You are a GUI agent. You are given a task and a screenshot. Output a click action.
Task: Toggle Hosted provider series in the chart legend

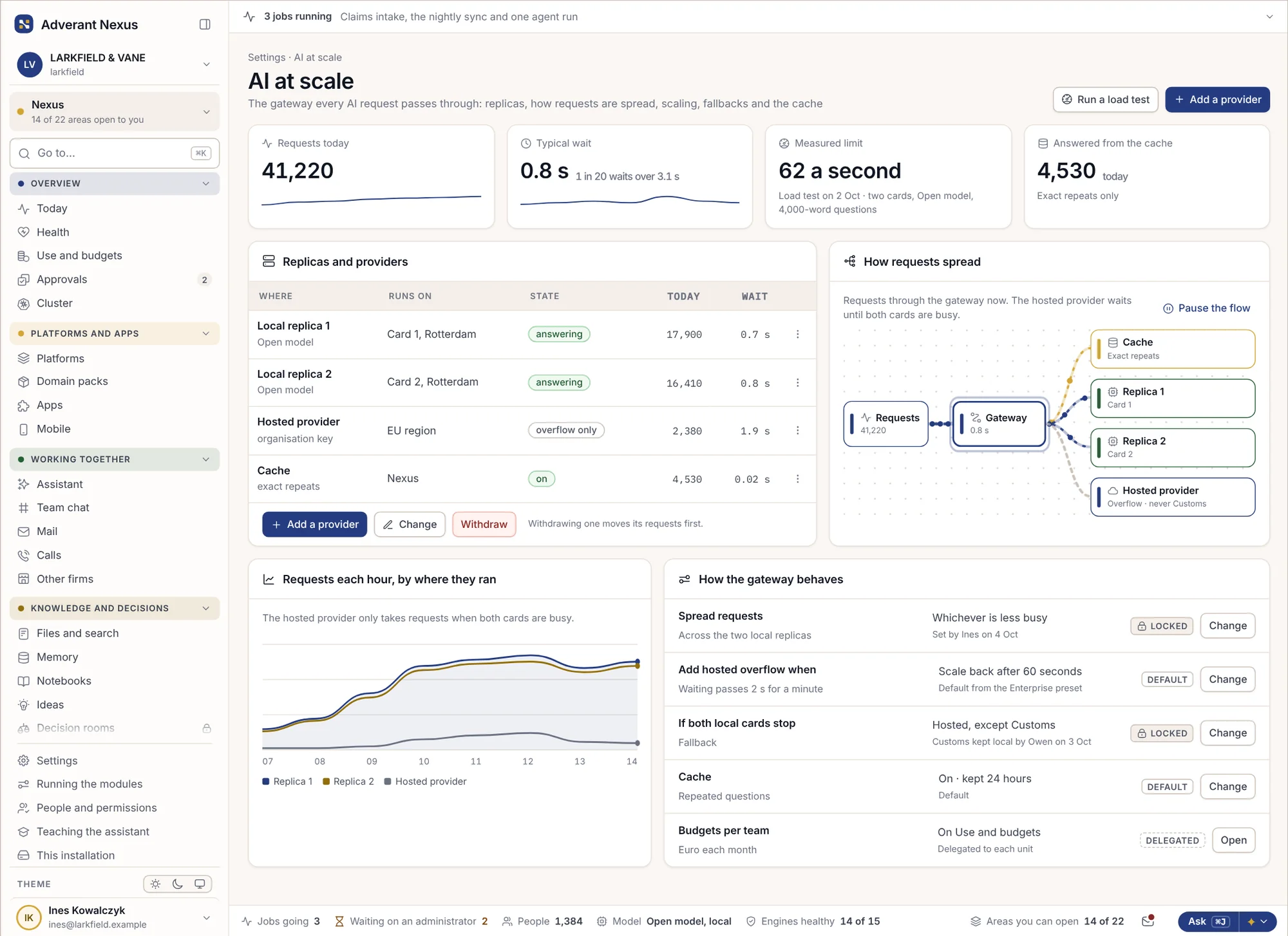(425, 782)
